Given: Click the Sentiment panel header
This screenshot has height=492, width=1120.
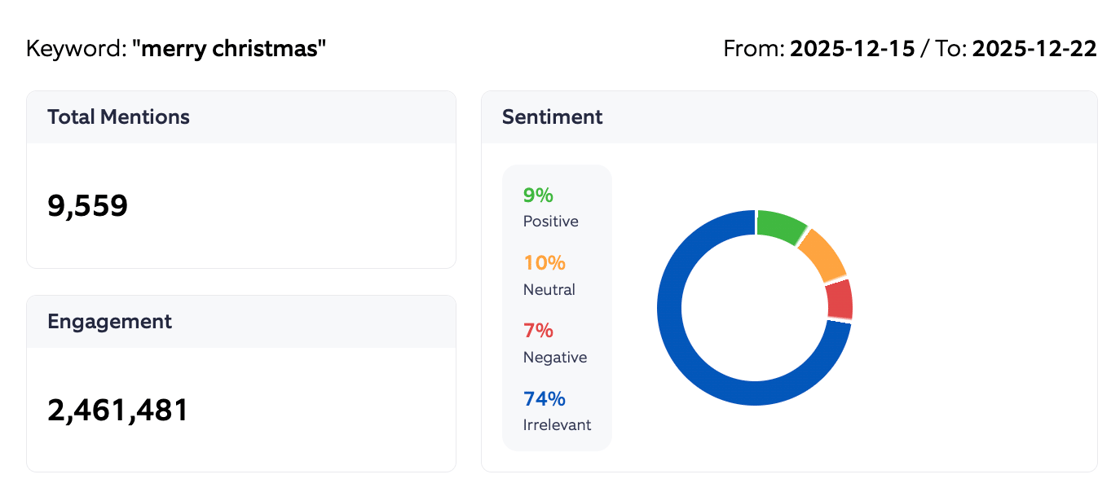Looking at the screenshot, I should click(x=552, y=117).
